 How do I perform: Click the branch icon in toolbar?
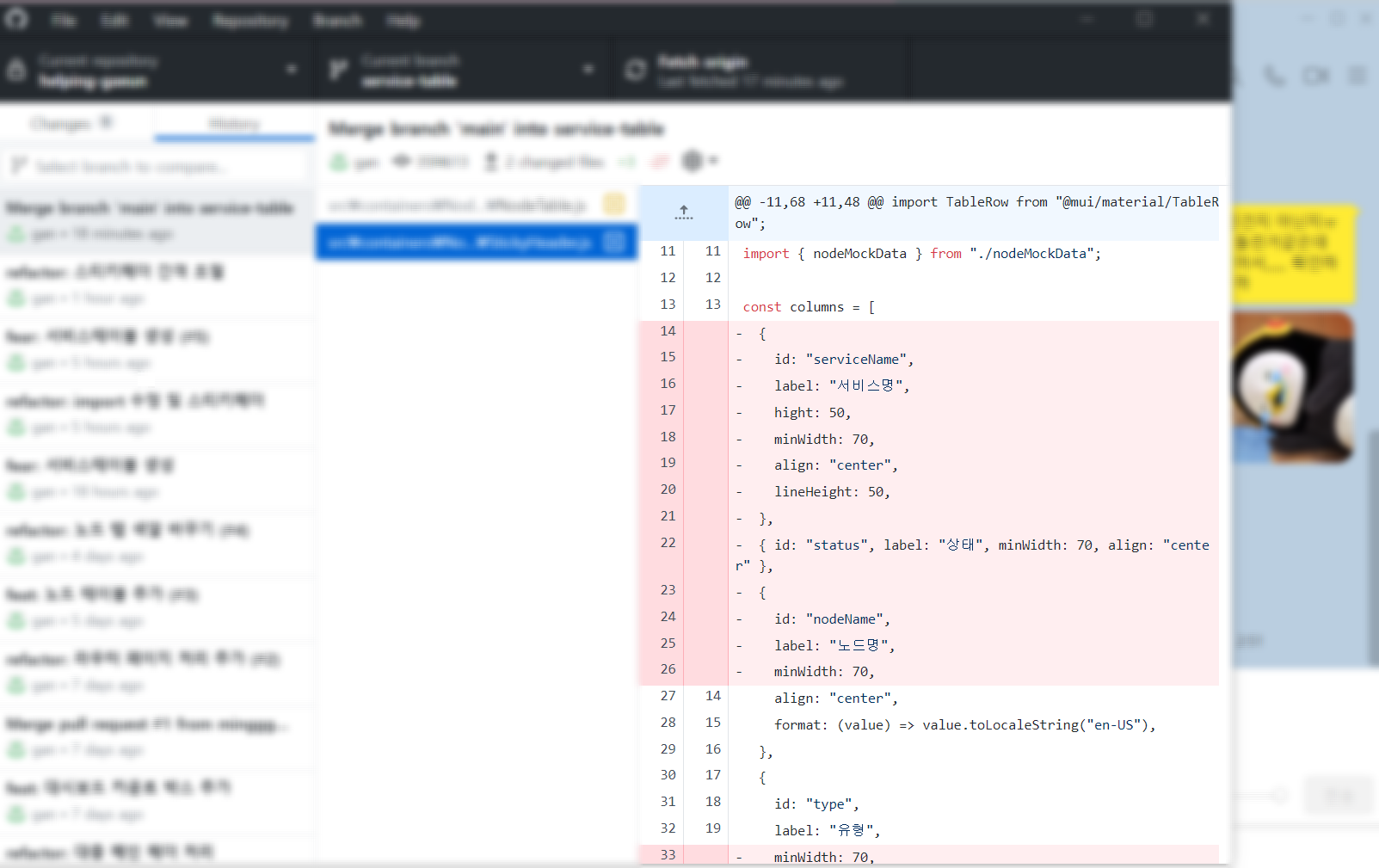point(339,71)
